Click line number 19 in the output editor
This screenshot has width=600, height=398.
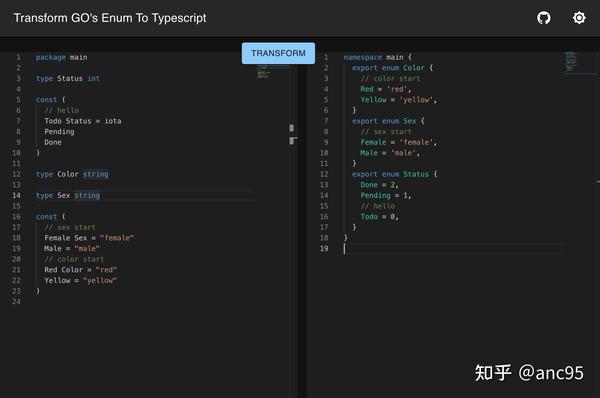click(x=324, y=249)
